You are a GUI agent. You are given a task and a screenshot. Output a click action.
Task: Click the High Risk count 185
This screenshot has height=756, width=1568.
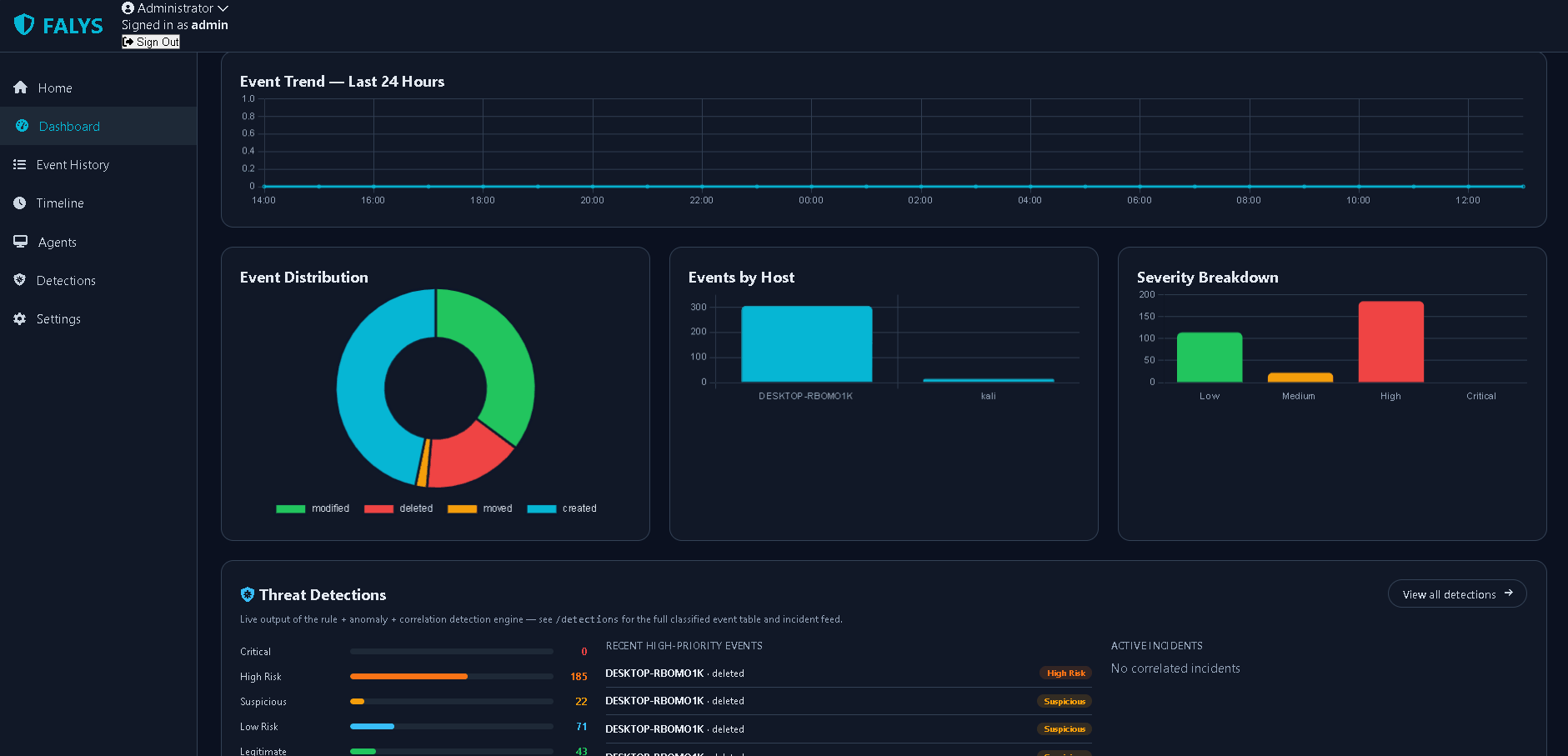point(579,677)
